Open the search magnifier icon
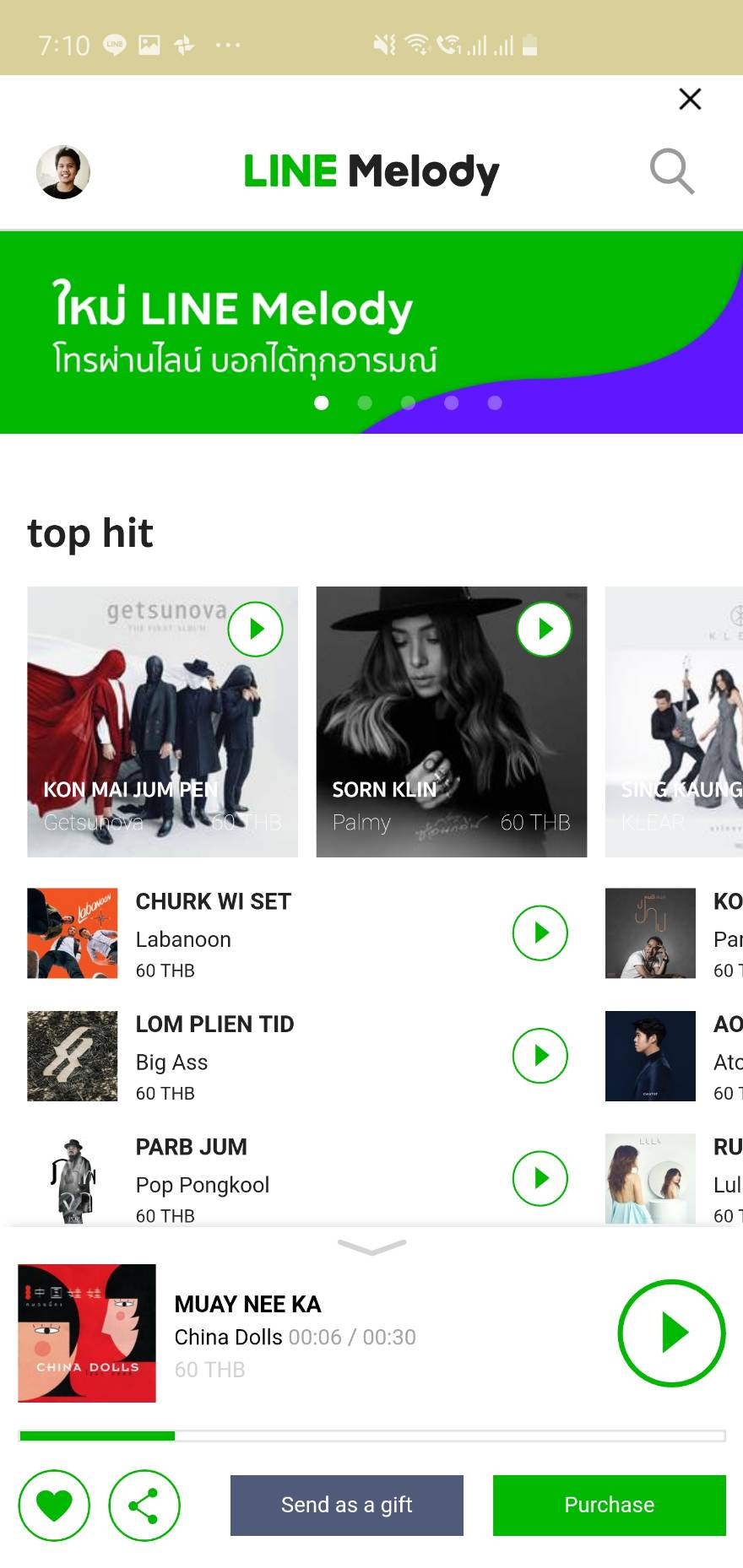The height and width of the screenshot is (1568, 743). 672,171
